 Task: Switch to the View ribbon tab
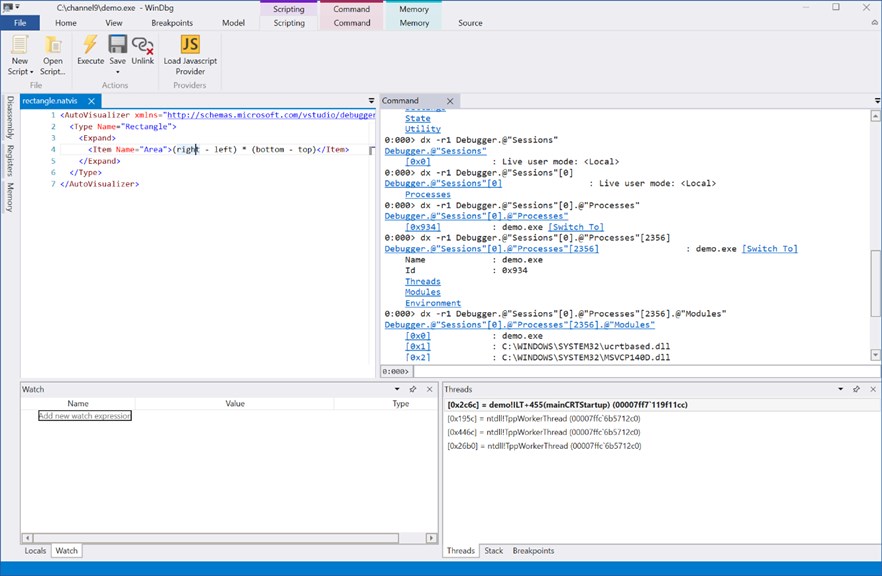[114, 23]
